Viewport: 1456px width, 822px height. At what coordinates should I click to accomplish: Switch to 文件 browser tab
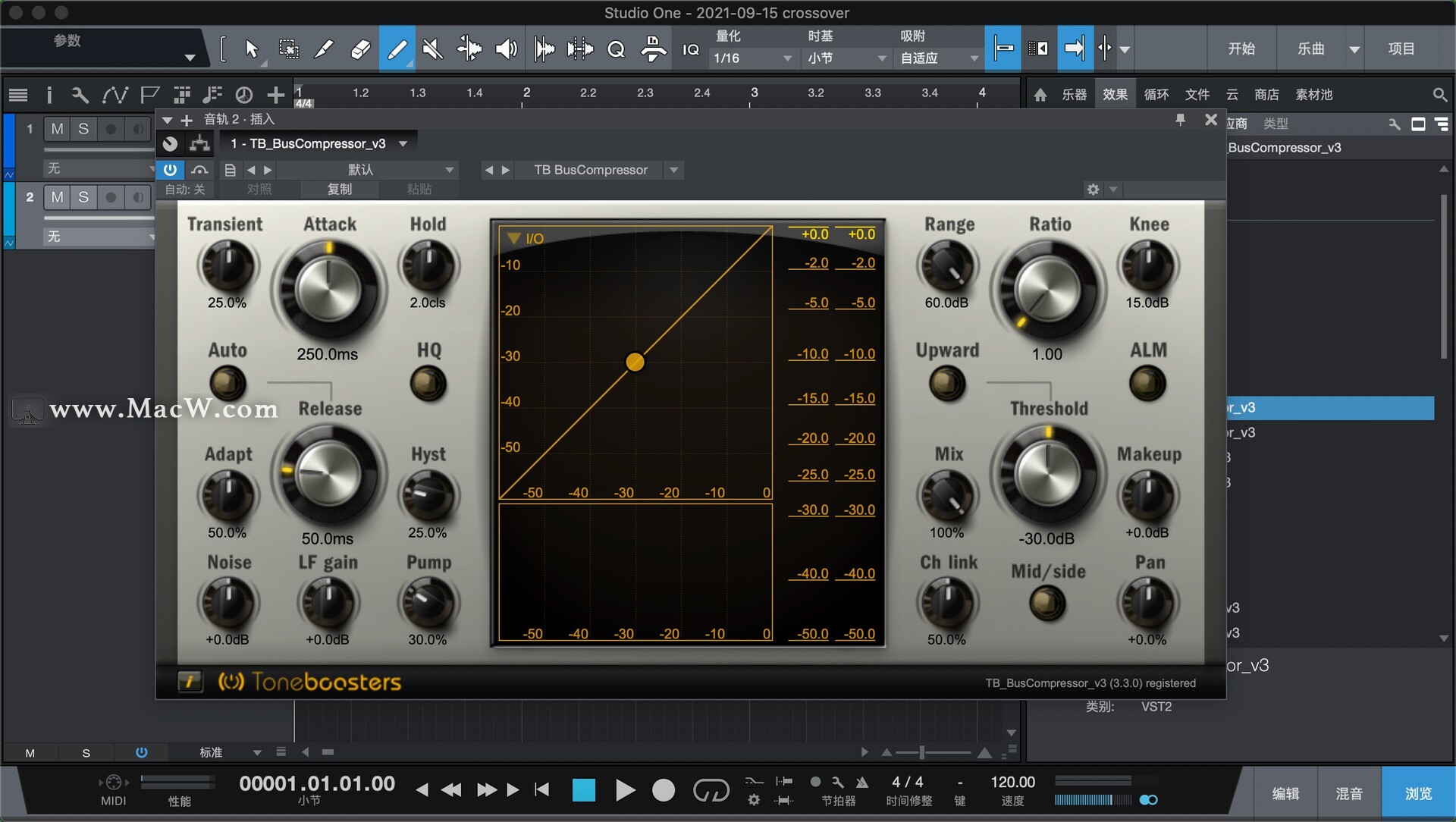pyautogui.click(x=1197, y=95)
